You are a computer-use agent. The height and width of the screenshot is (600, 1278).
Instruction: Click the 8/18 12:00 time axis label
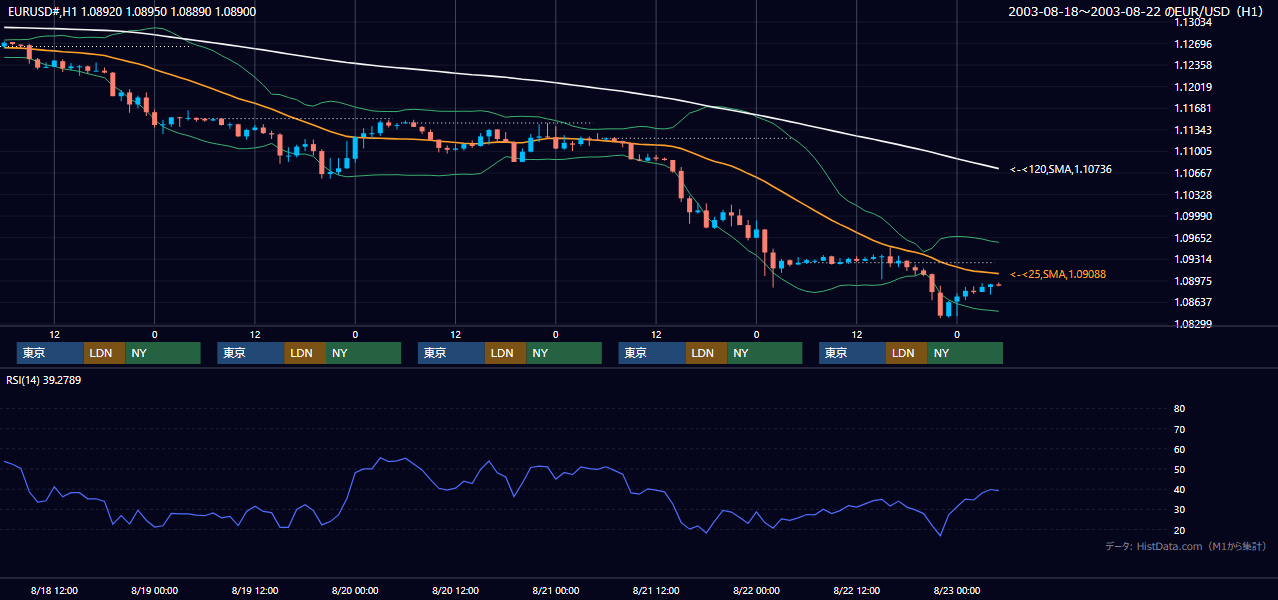tap(54, 590)
